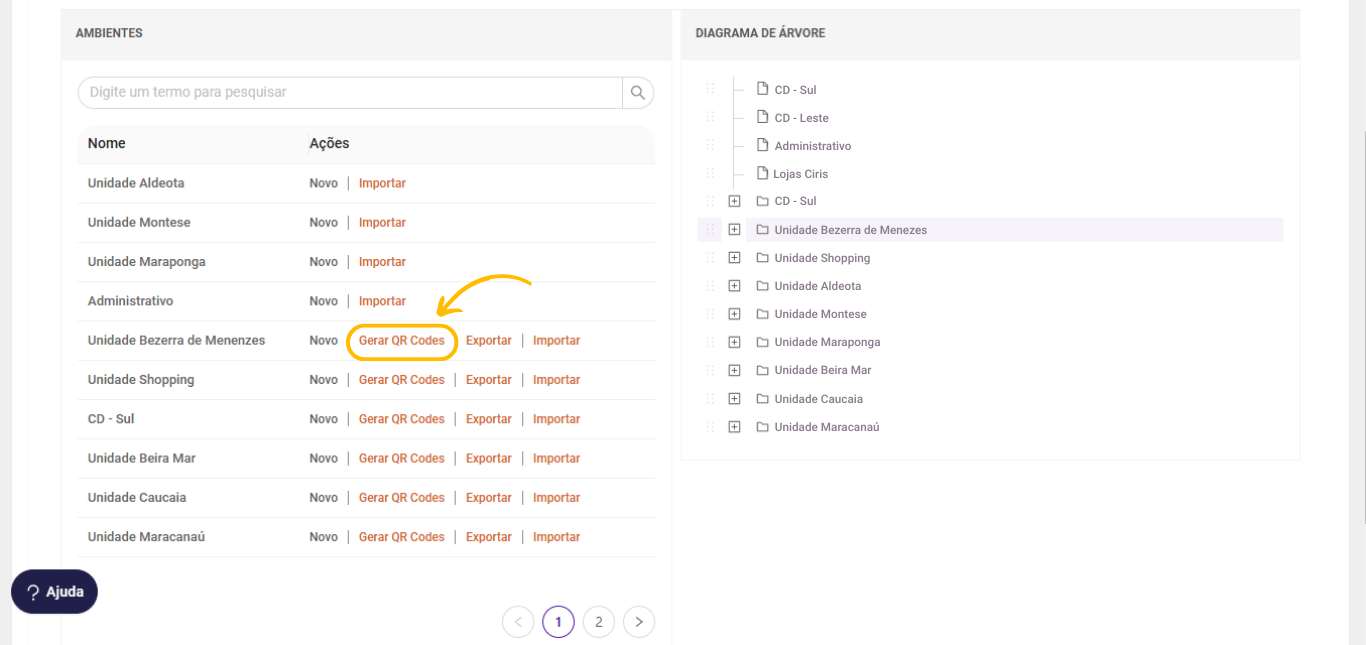Click Exportar for Unidade Shopping
This screenshot has height=645, width=1366.
coord(488,380)
